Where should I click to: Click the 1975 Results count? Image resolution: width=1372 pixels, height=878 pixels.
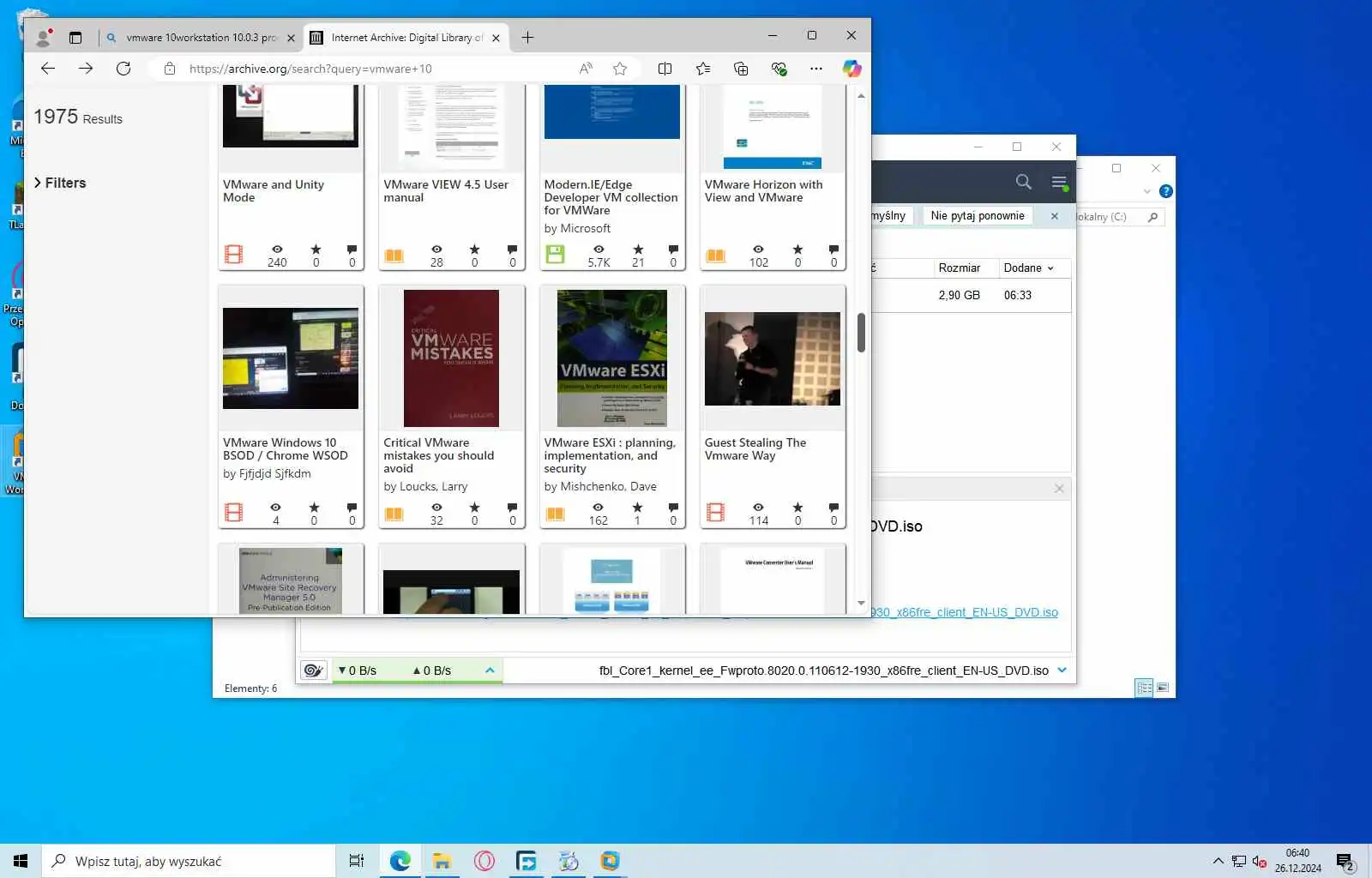78,117
